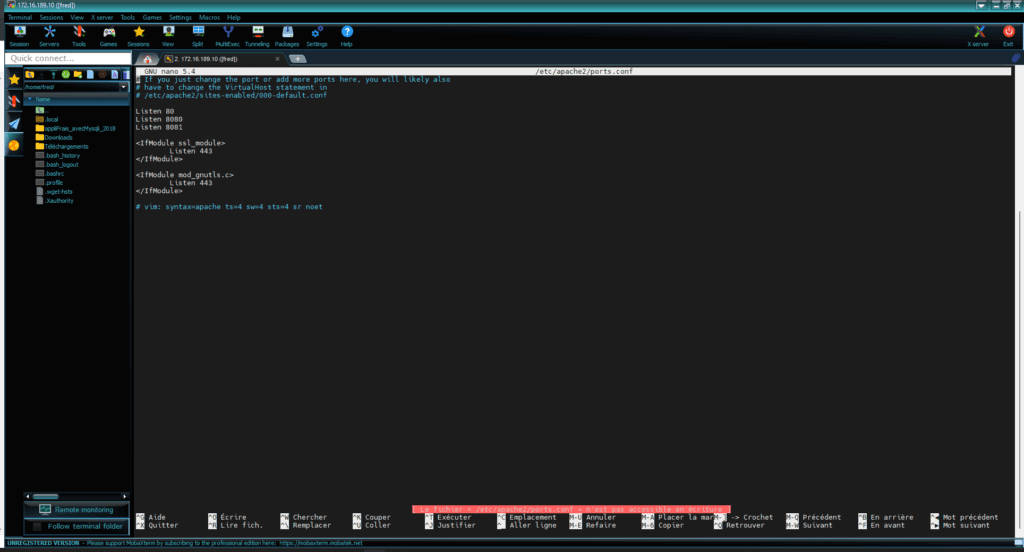1024x552 pixels.
Task: Start a new Session from toolbar
Action: [x=19, y=36]
